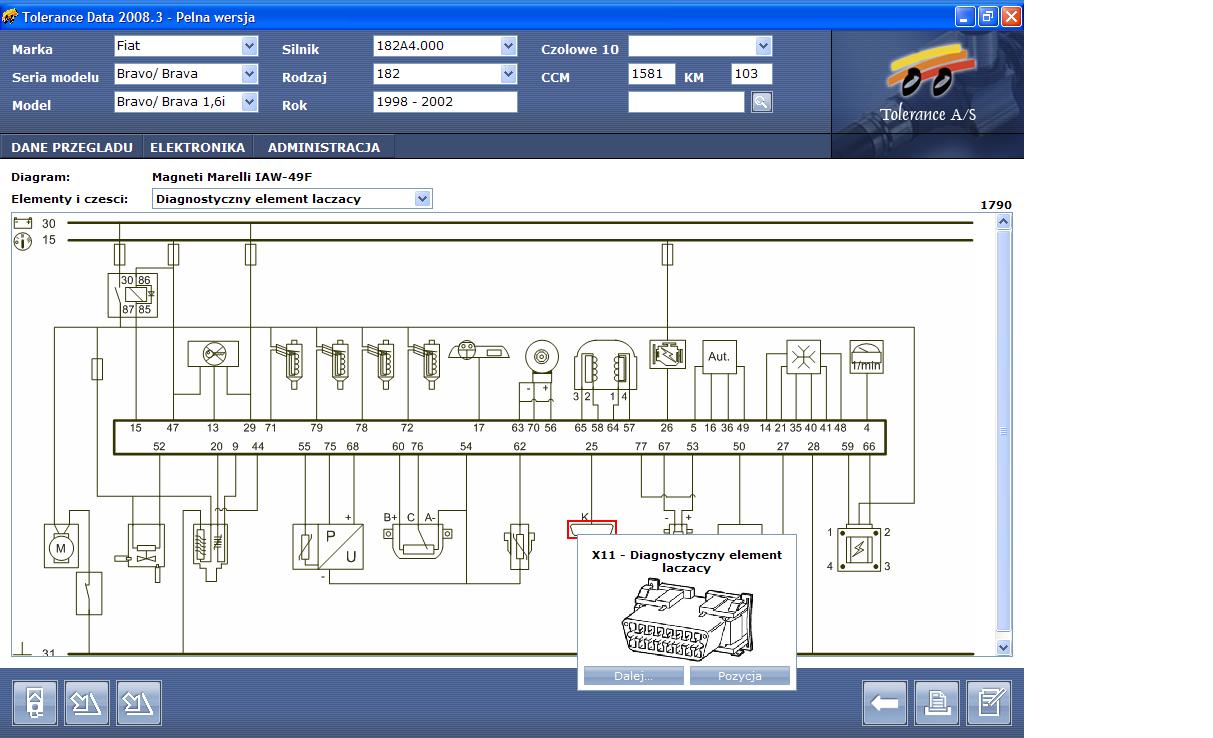Click the print diagram icon

937,702
